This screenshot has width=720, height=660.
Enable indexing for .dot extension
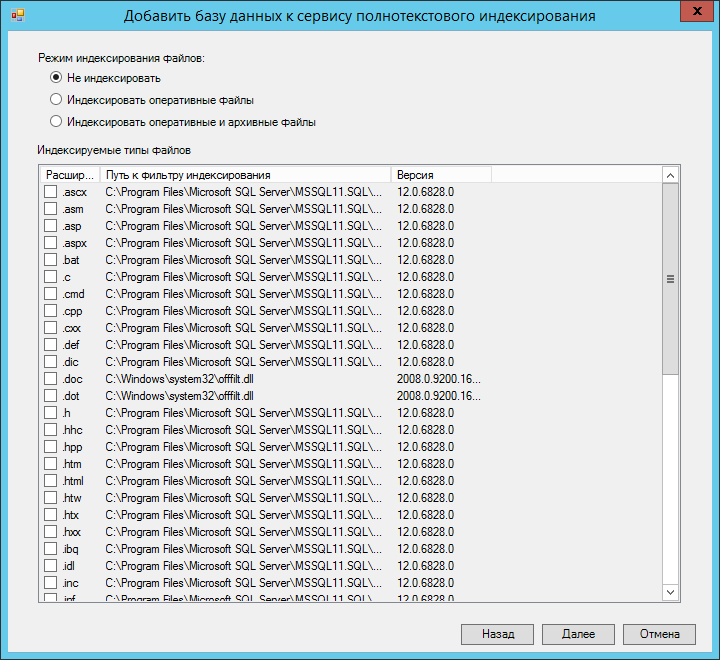[x=51, y=396]
